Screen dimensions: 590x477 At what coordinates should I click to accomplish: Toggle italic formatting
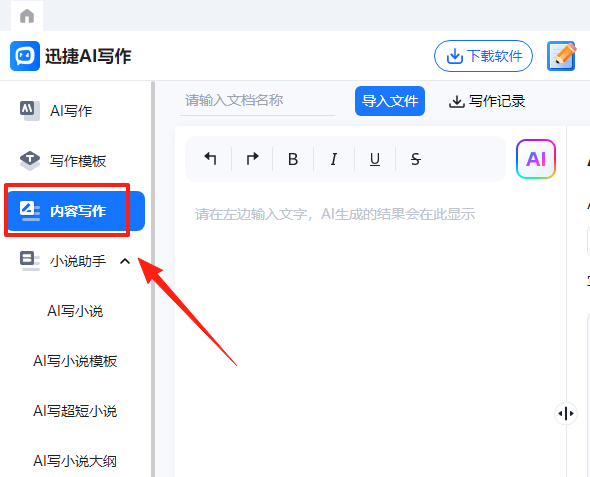pos(334,159)
